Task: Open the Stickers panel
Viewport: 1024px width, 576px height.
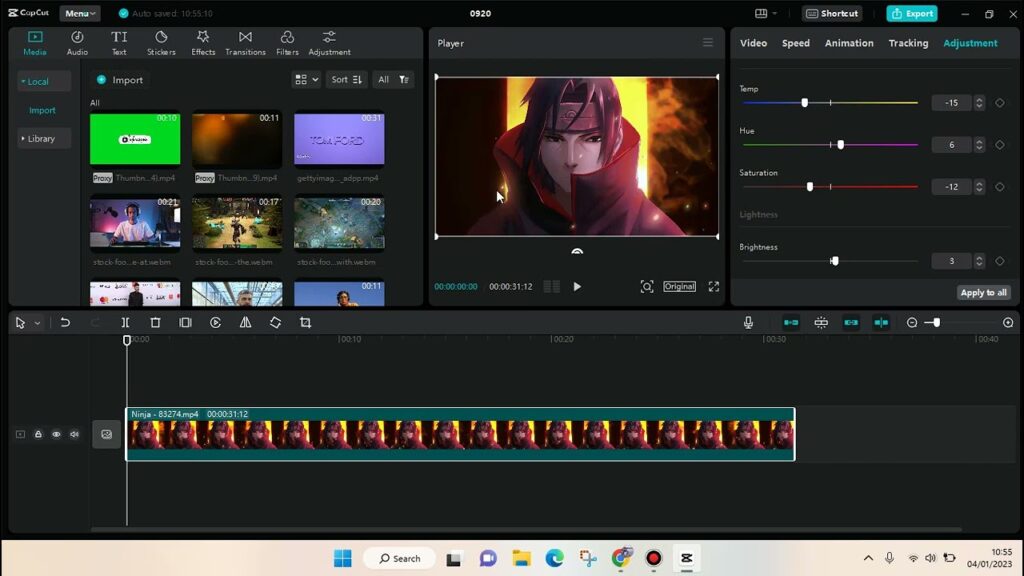Action: coord(161,43)
